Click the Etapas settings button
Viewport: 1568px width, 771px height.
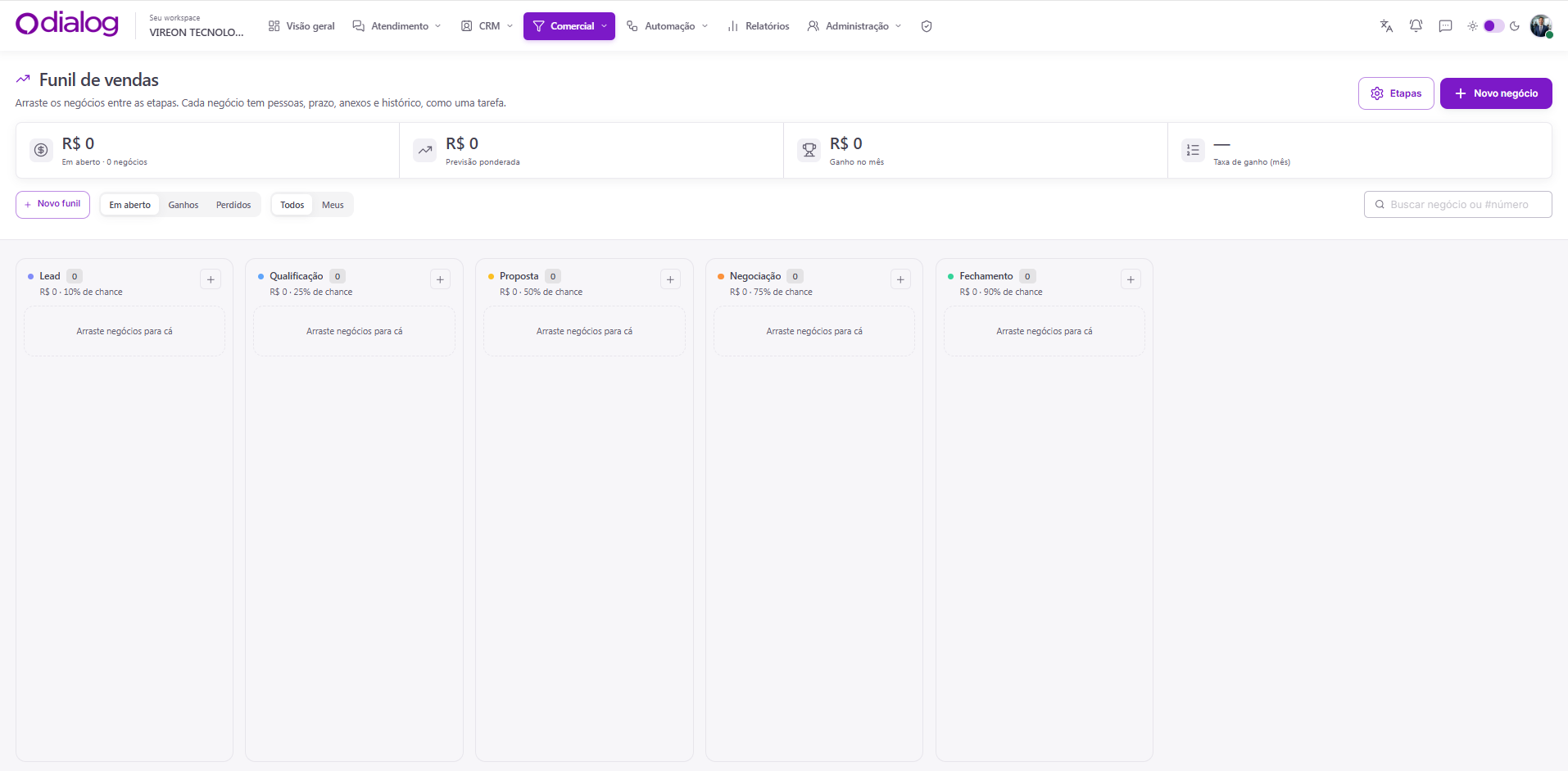[x=1396, y=93]
